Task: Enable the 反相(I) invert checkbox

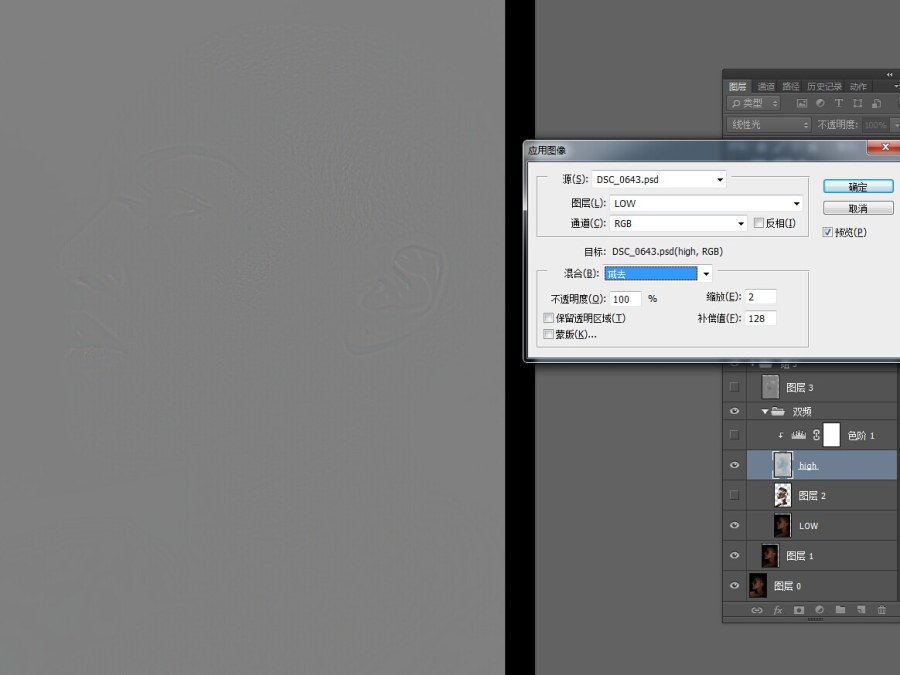Action: click(x=759, y=223)
